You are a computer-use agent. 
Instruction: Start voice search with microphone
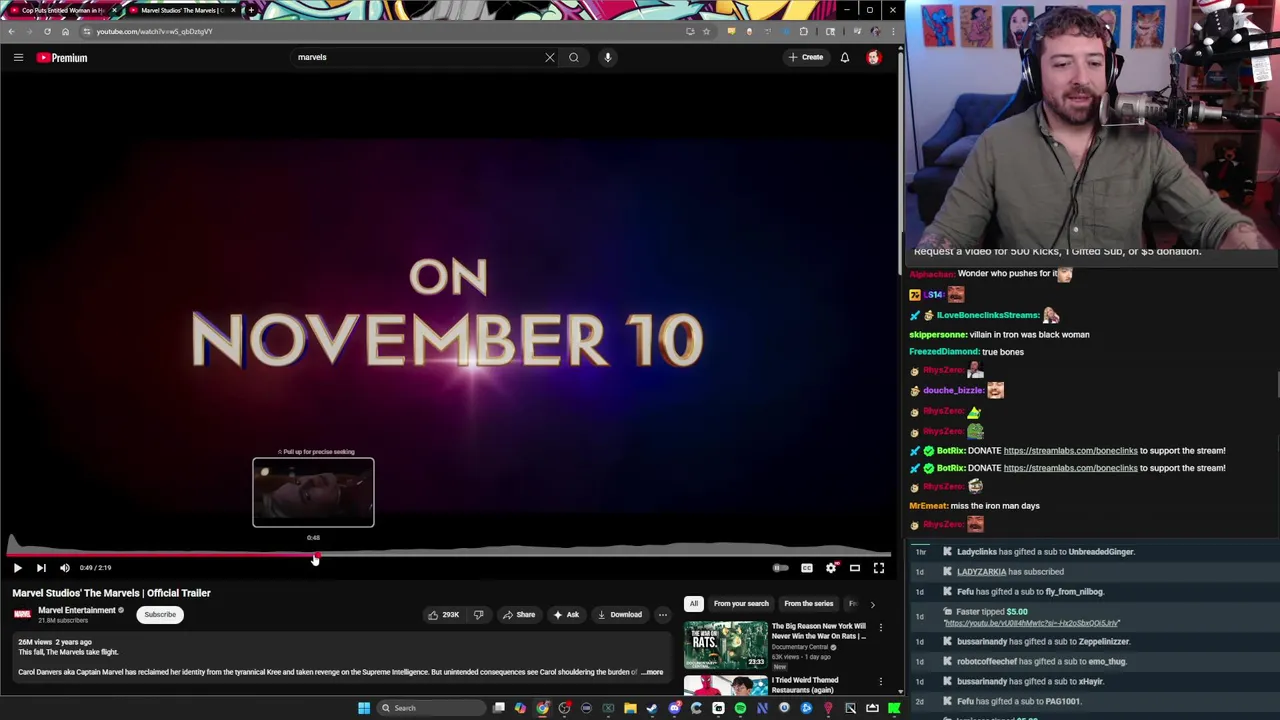pyautogui.click(x=607, y=57)
